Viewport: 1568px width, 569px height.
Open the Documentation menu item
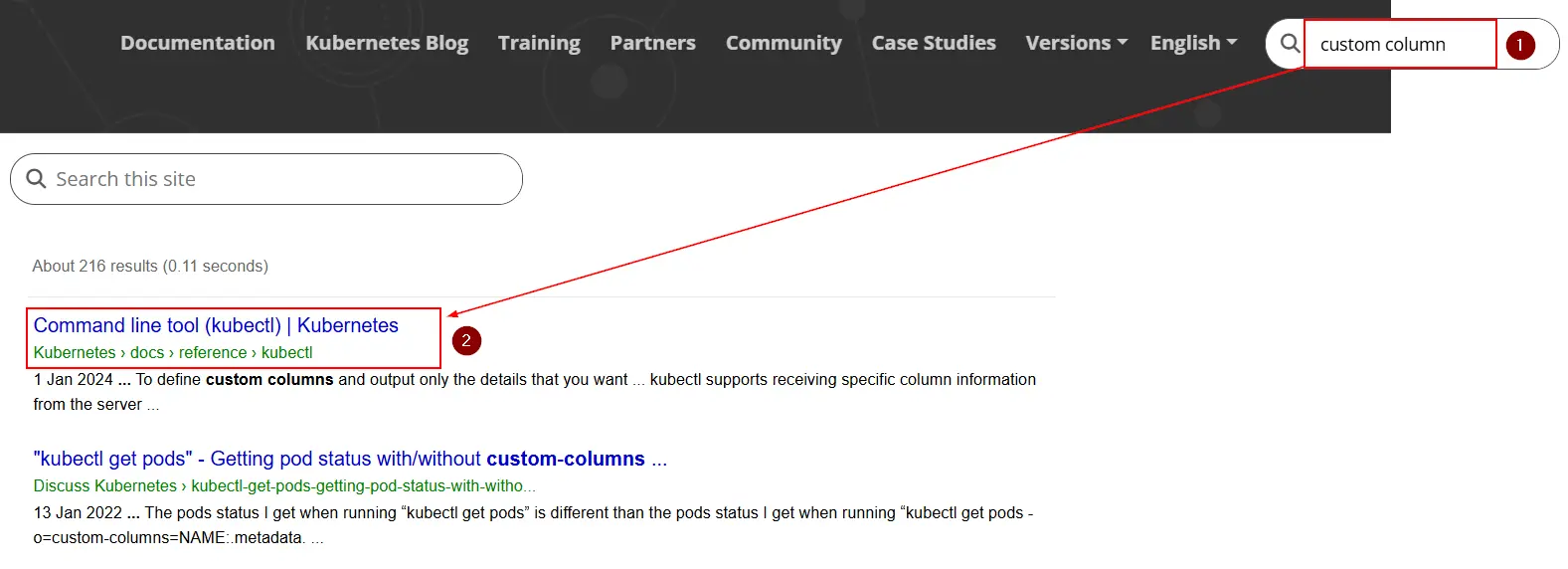tap(198, 43)
